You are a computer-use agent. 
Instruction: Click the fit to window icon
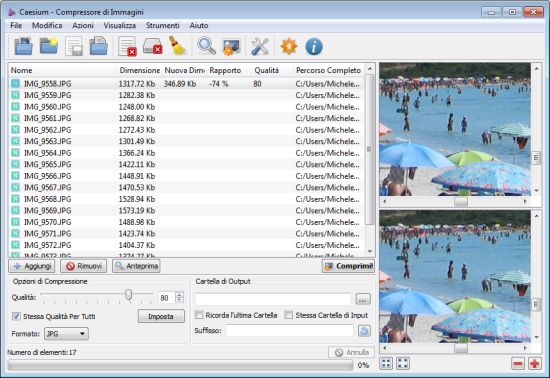386,363
